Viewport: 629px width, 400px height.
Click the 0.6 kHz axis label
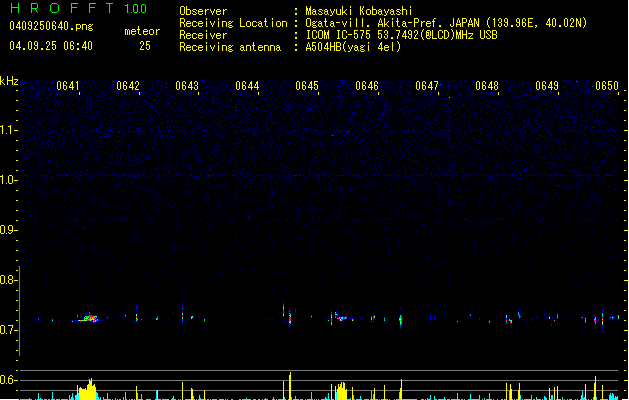(x=8, y=380)
